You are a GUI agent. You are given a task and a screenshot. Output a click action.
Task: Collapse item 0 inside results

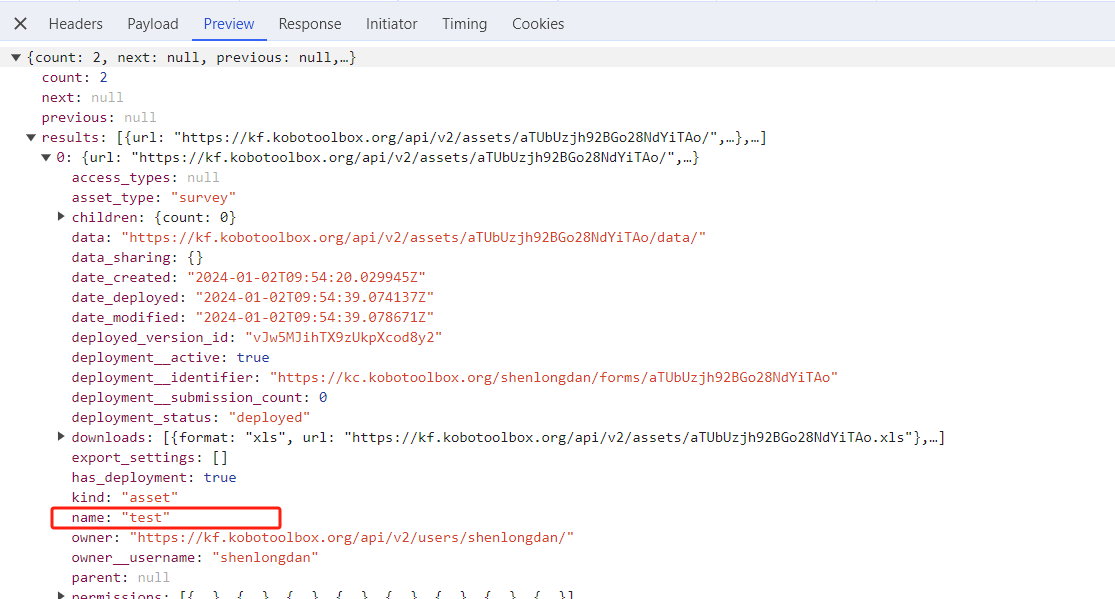coord(46,157)
